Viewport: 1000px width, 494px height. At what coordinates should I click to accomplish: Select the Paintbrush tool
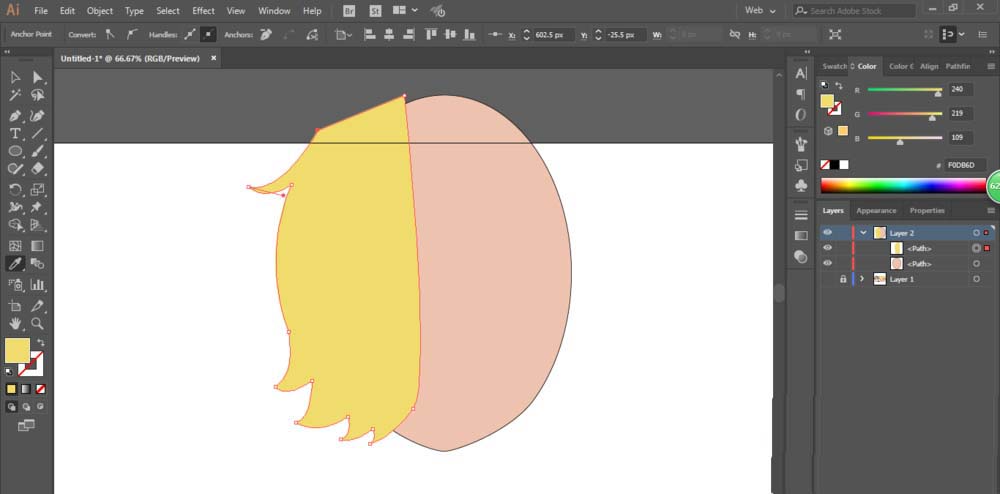(38, 151)
